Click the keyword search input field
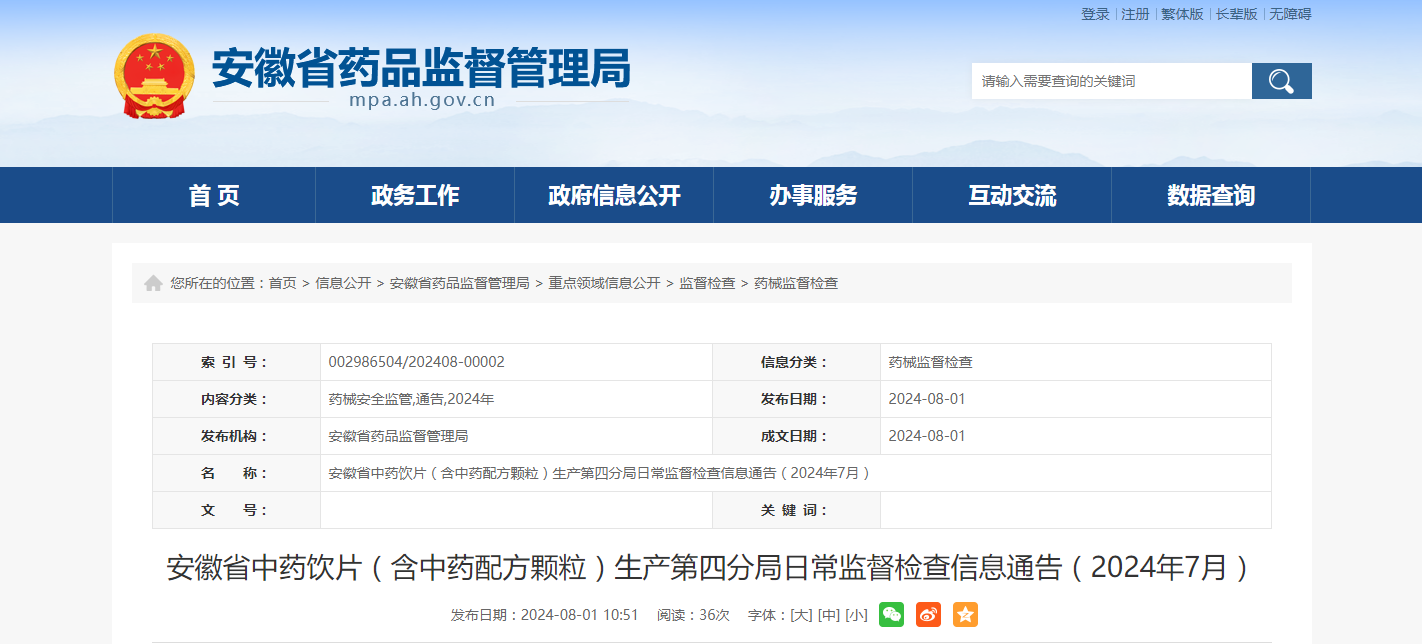This screenshot has height=644, width=1422. [1111, 81]
